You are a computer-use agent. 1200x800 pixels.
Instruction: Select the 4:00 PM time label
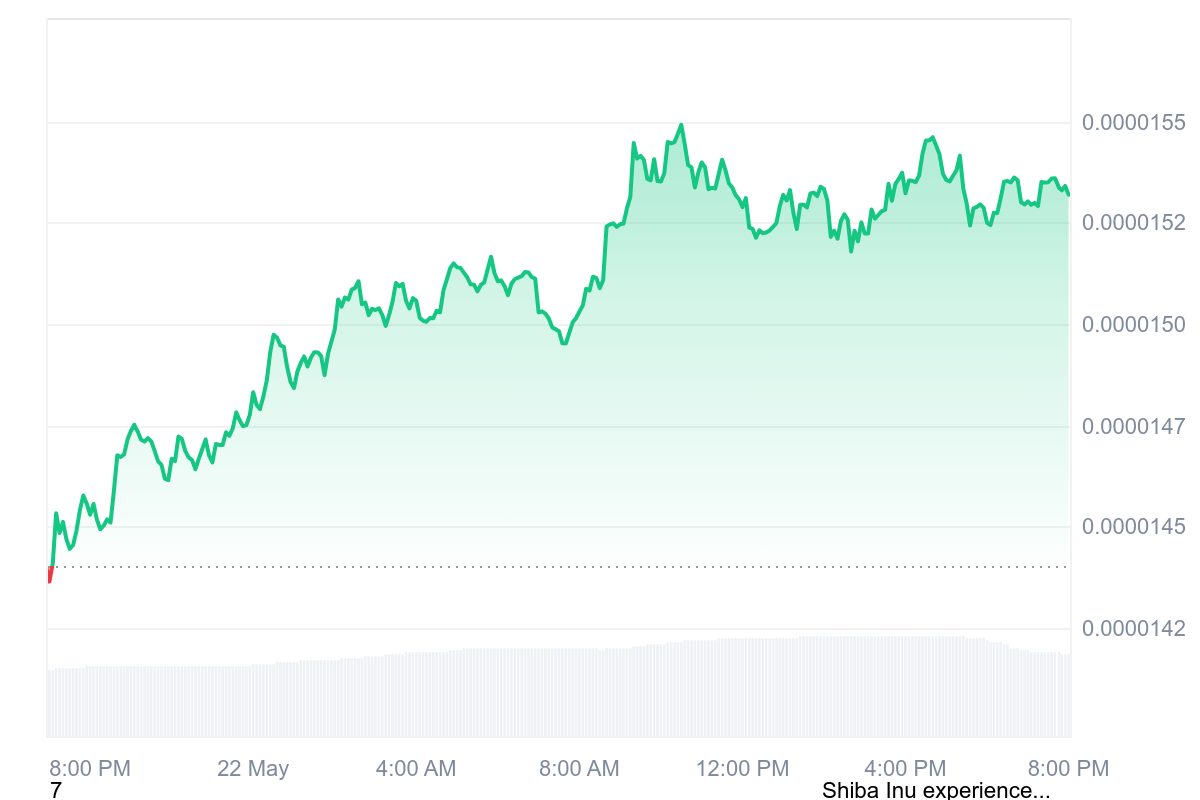905,768
